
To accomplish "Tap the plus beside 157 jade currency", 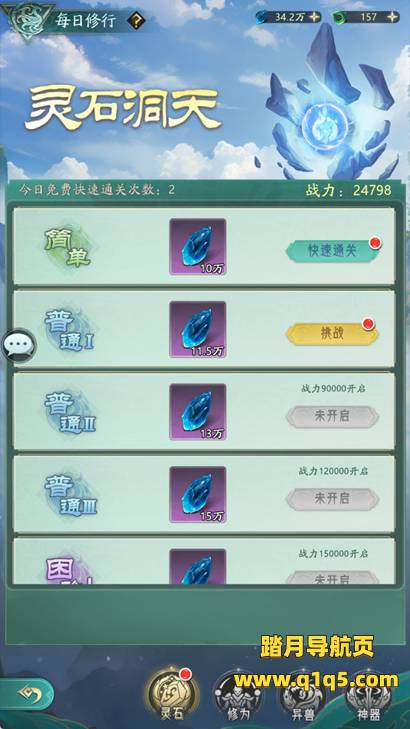I will point(393,17).
